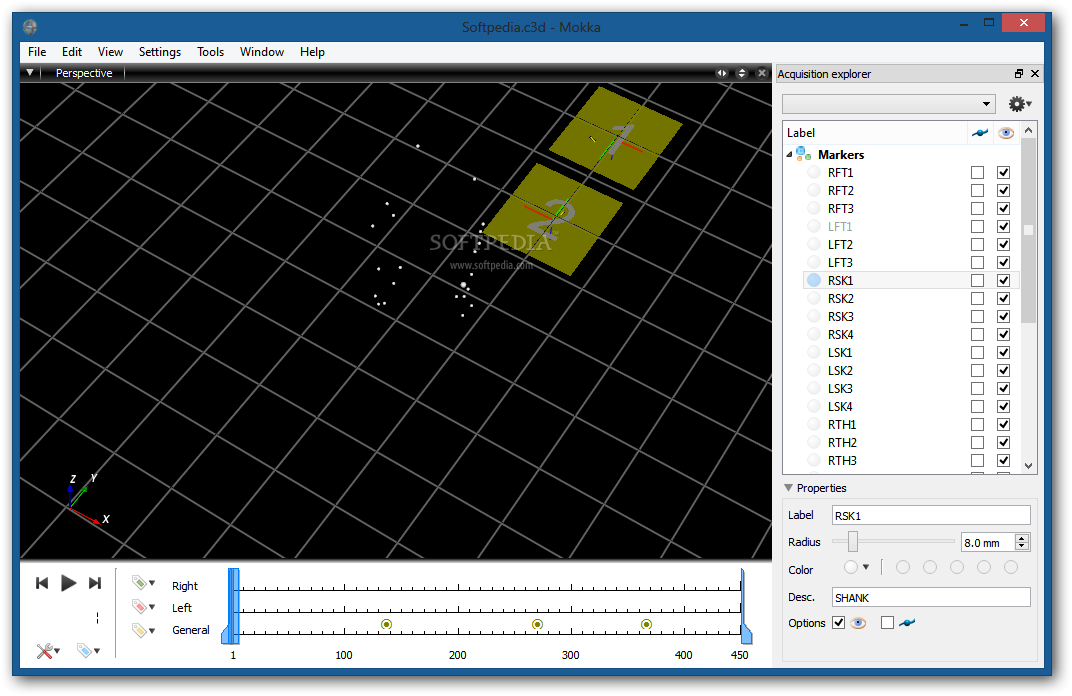The image size is (1072, 696).
Task: Toggle RSK4 marker visibility checkbox
Action: (1004, 334)
